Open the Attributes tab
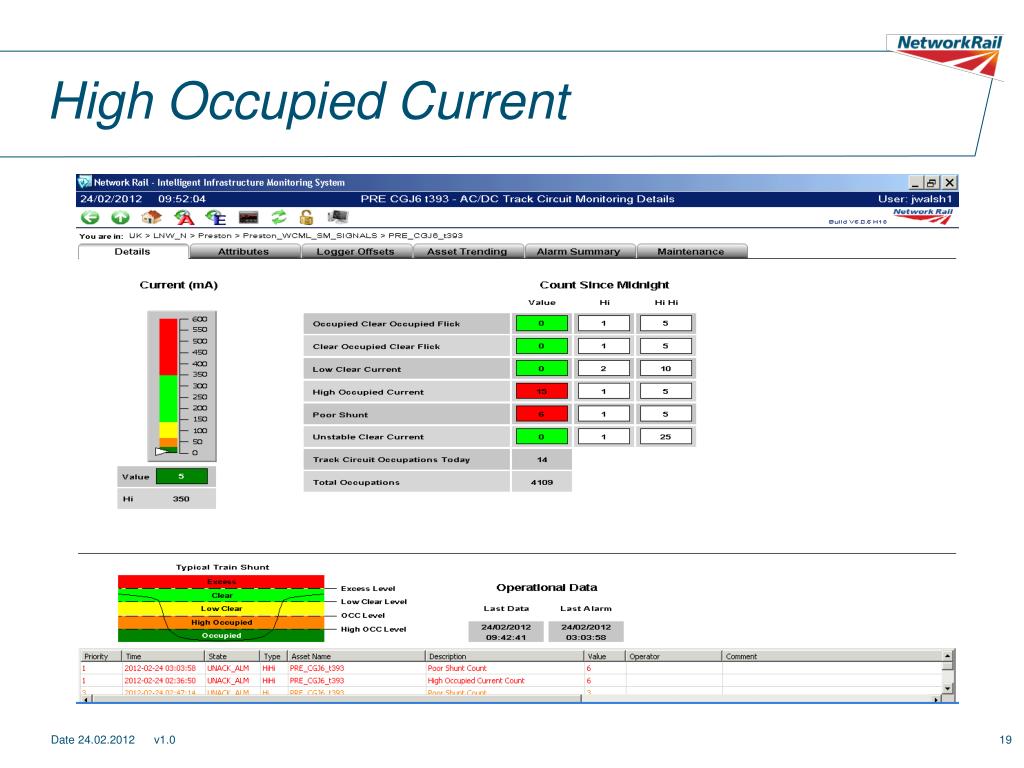 point(244,251)
